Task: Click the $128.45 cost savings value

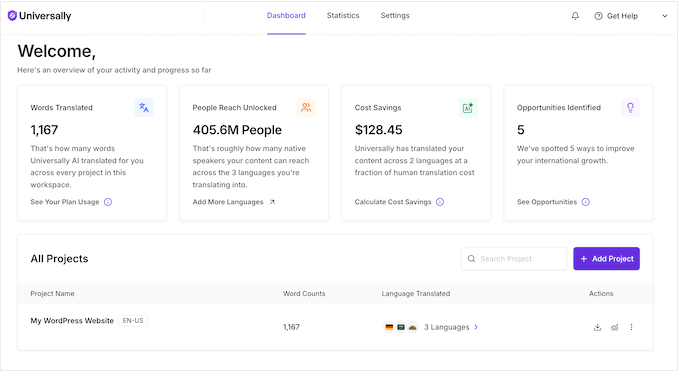Action: pos(379,130)
